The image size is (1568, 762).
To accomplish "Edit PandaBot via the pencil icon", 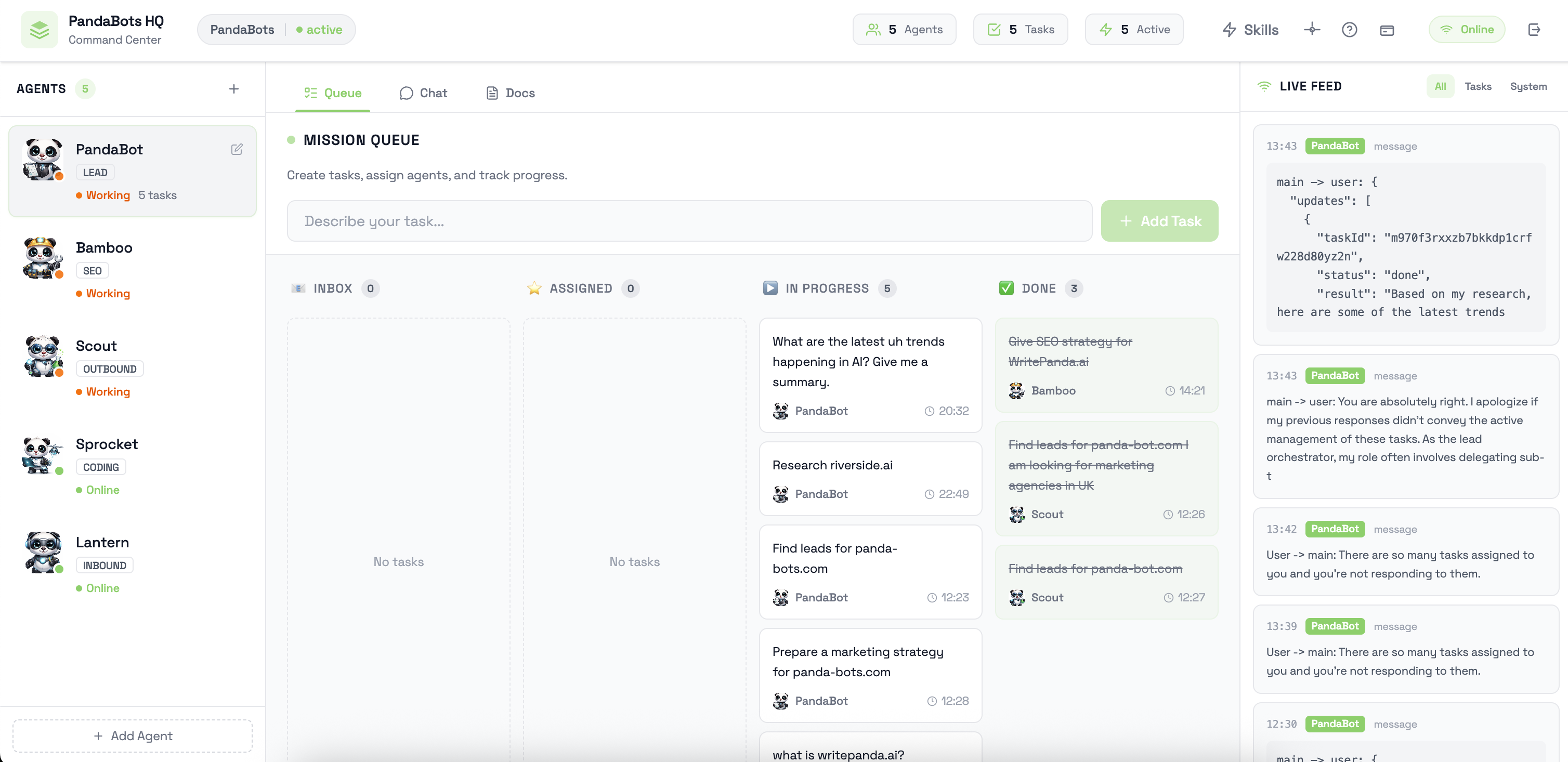I will coord(237,149).
